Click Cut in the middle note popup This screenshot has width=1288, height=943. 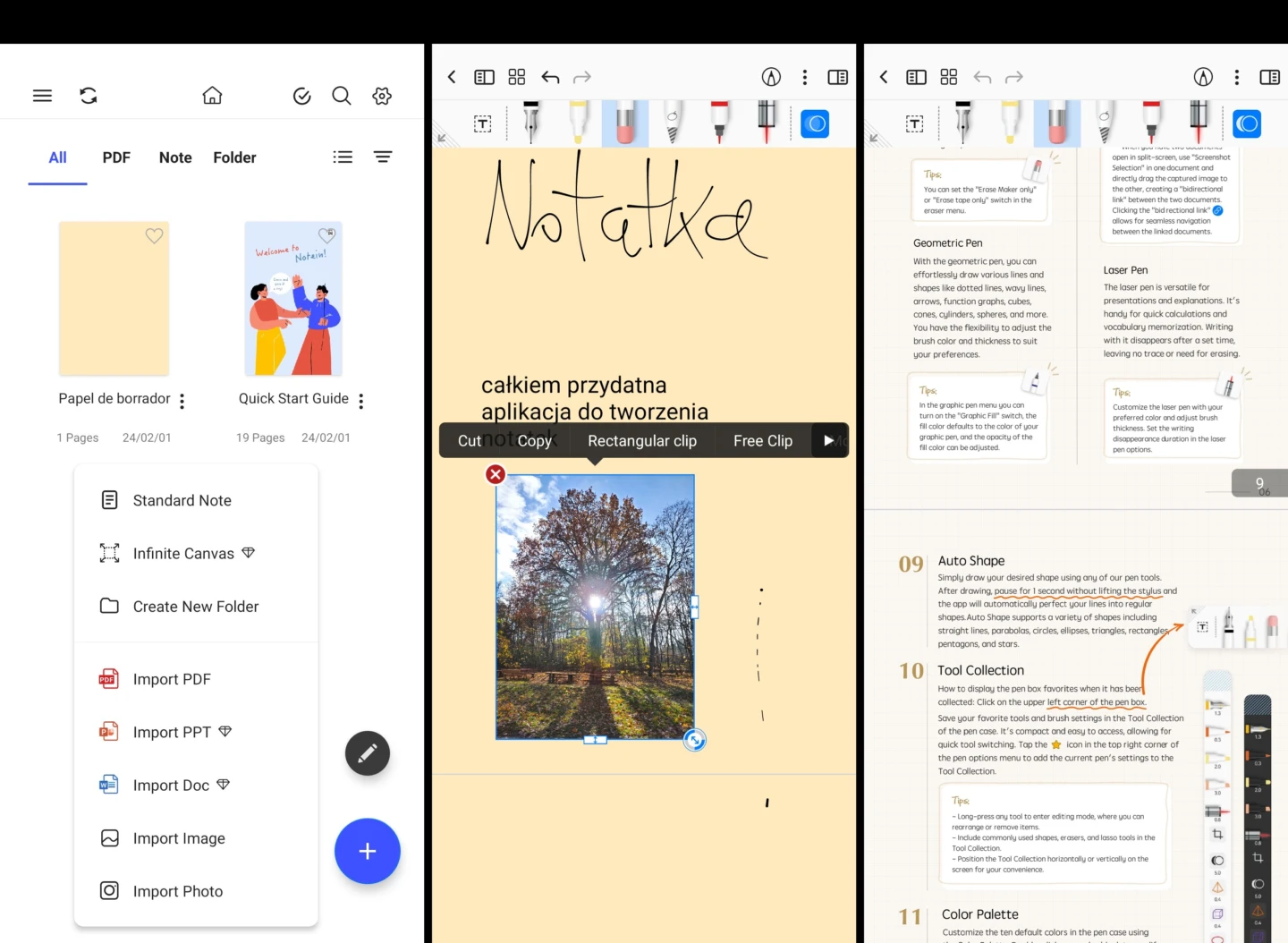[x=470, y=441]
